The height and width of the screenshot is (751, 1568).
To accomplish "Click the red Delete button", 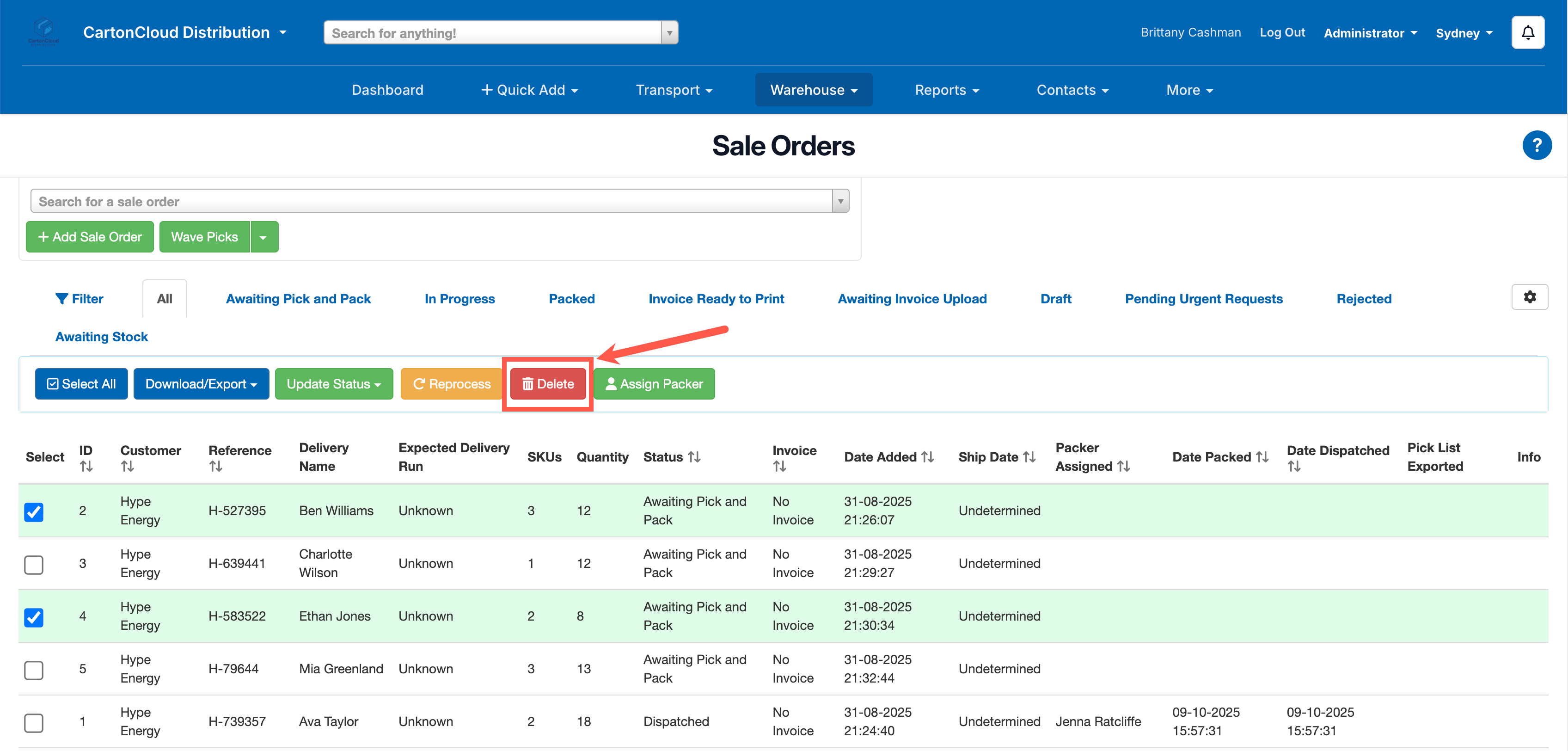I will coord(547,384).
